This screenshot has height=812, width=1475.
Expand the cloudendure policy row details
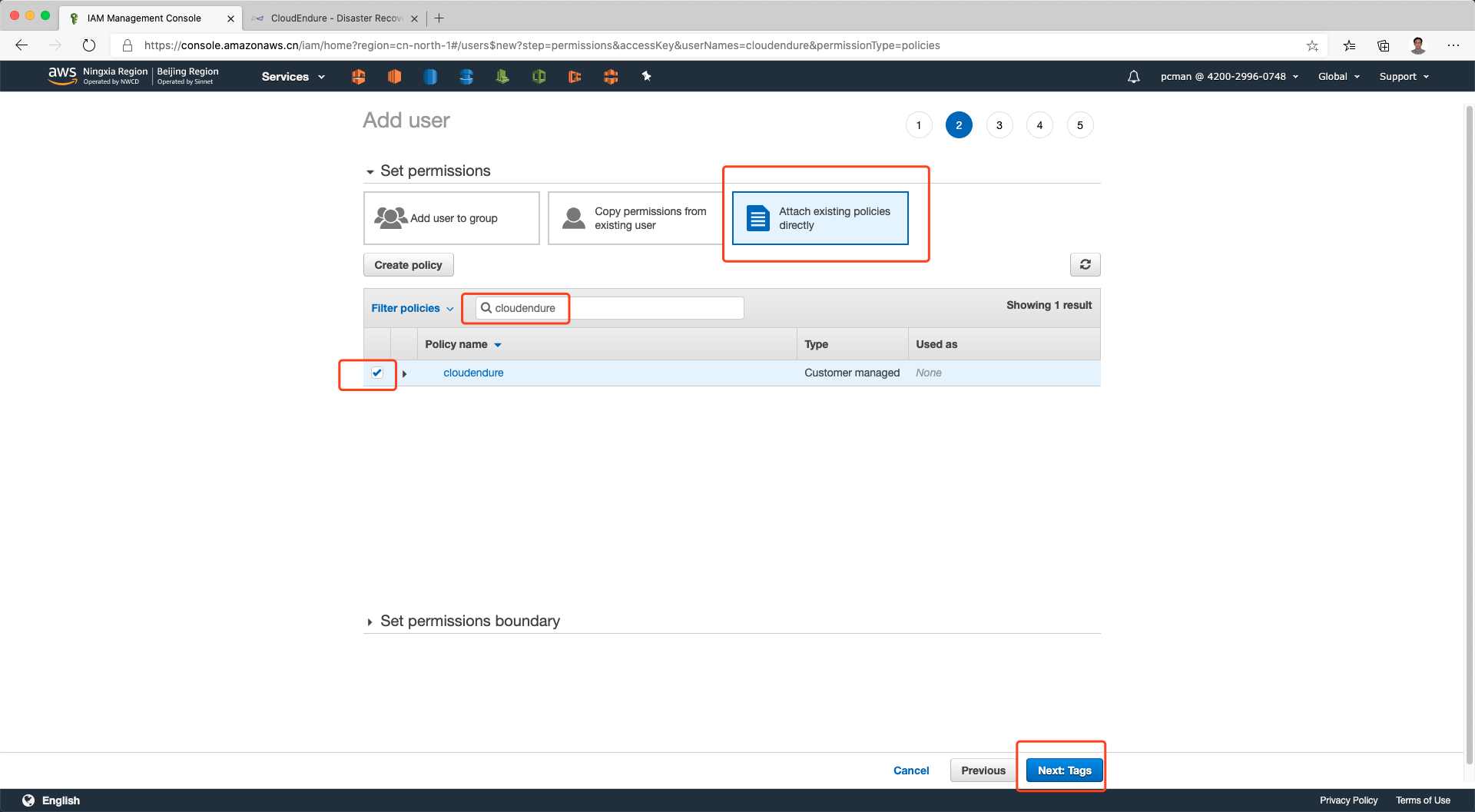(404, 373)
